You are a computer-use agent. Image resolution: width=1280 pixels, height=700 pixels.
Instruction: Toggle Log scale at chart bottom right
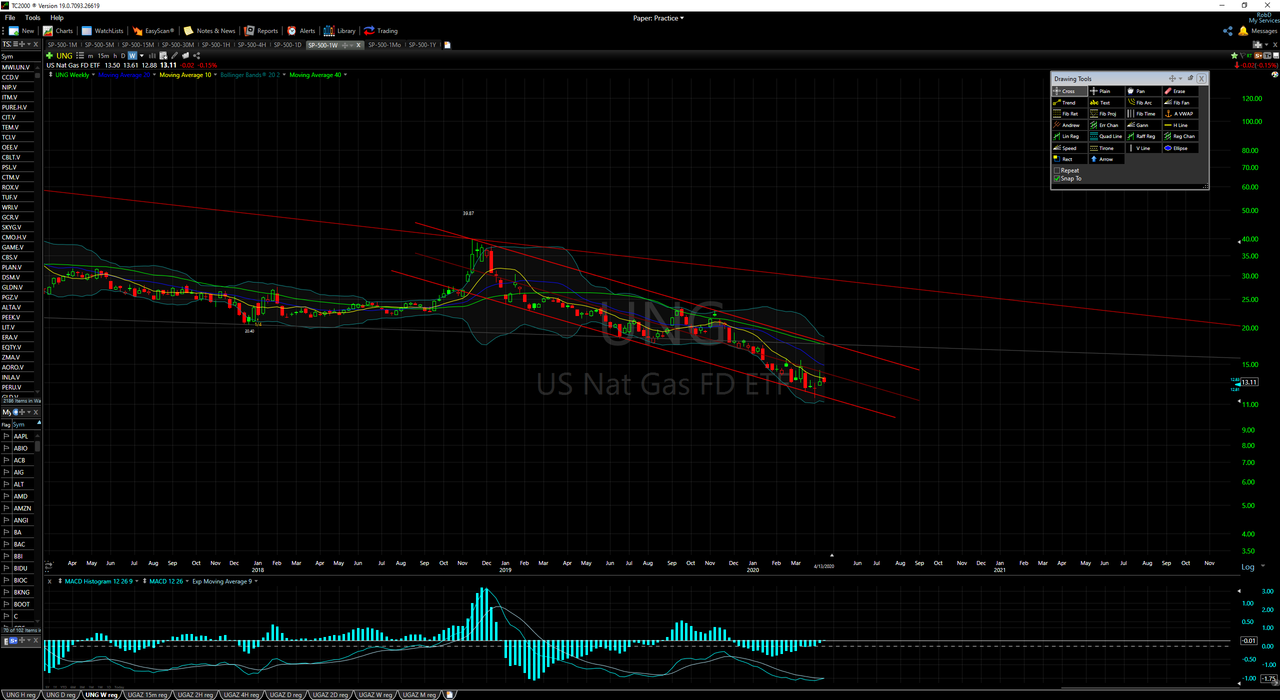tap(1248, 567)
